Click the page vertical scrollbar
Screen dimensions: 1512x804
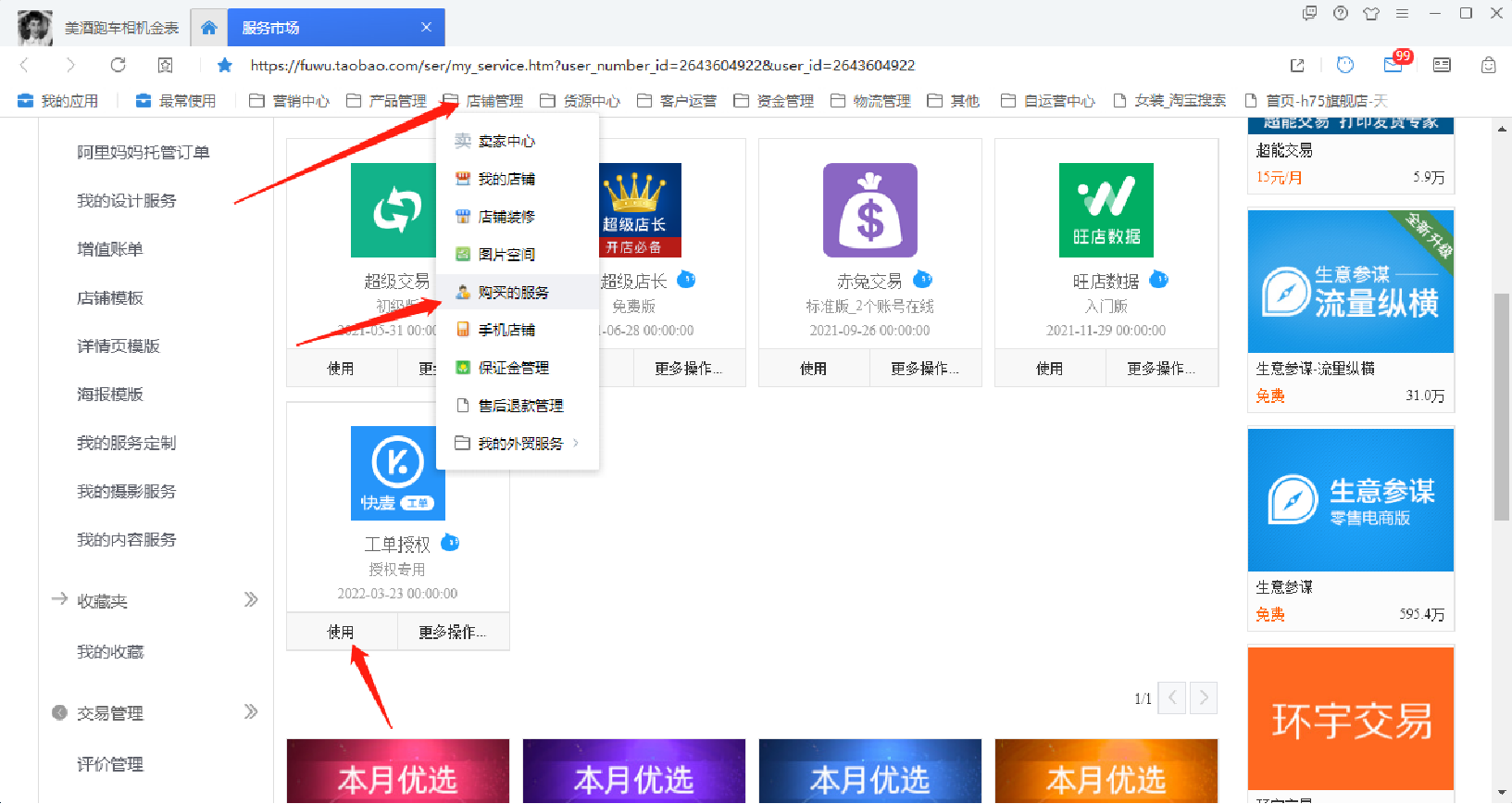[x=1502, y=408]
